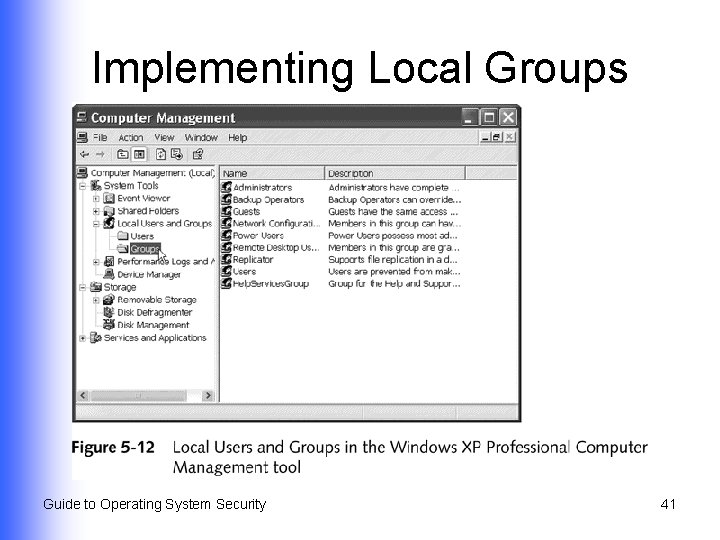The height and width of the screenshot is (540, 720).
Task: Open the Action menu
Action: tap(131, 137)
